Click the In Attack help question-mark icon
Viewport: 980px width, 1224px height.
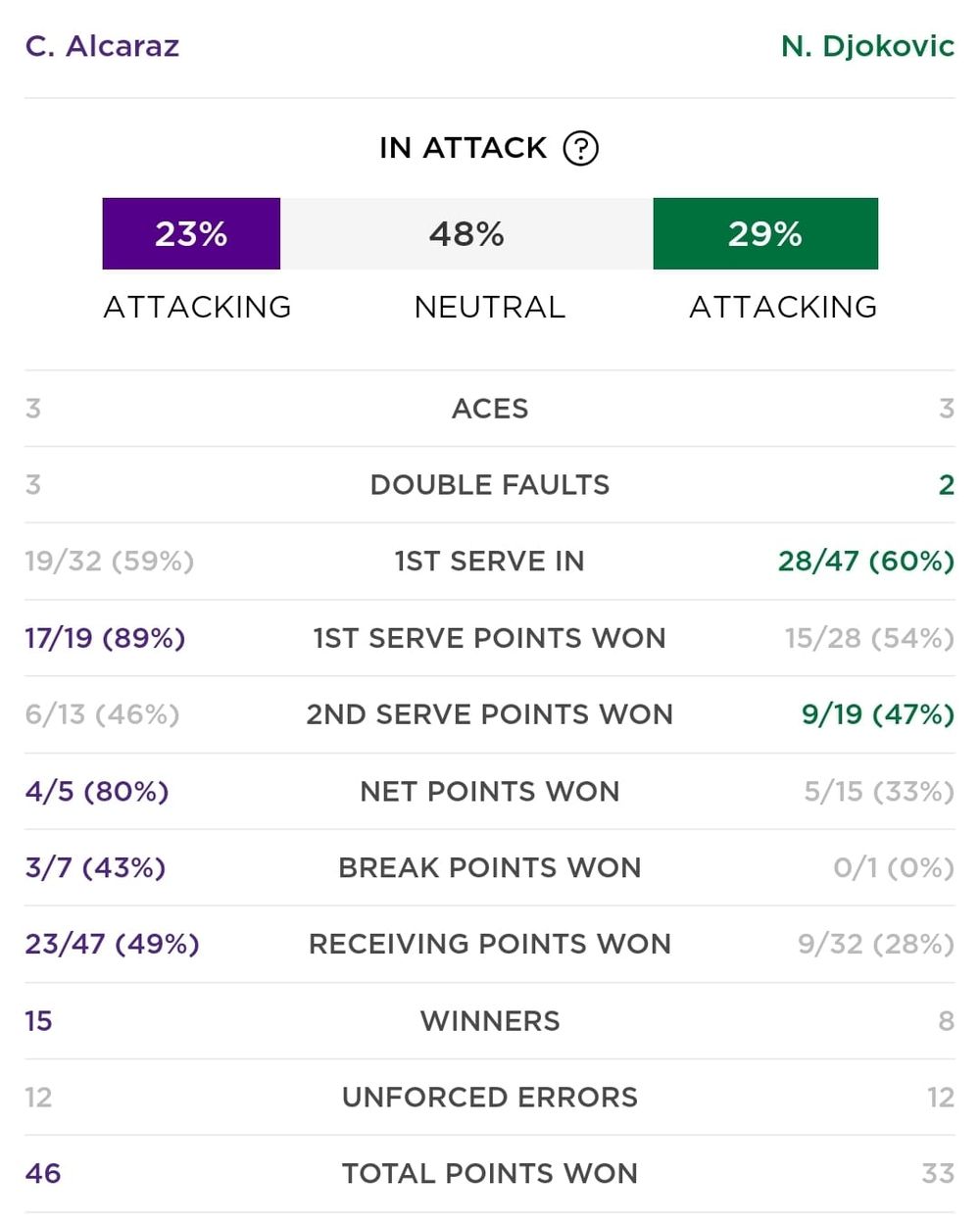coord(580,148)
